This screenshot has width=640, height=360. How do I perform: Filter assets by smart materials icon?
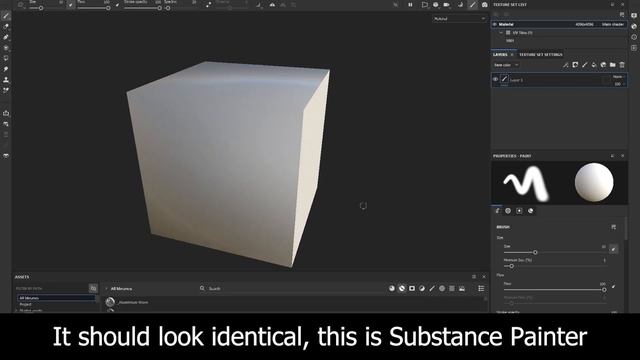pos(402,289)
